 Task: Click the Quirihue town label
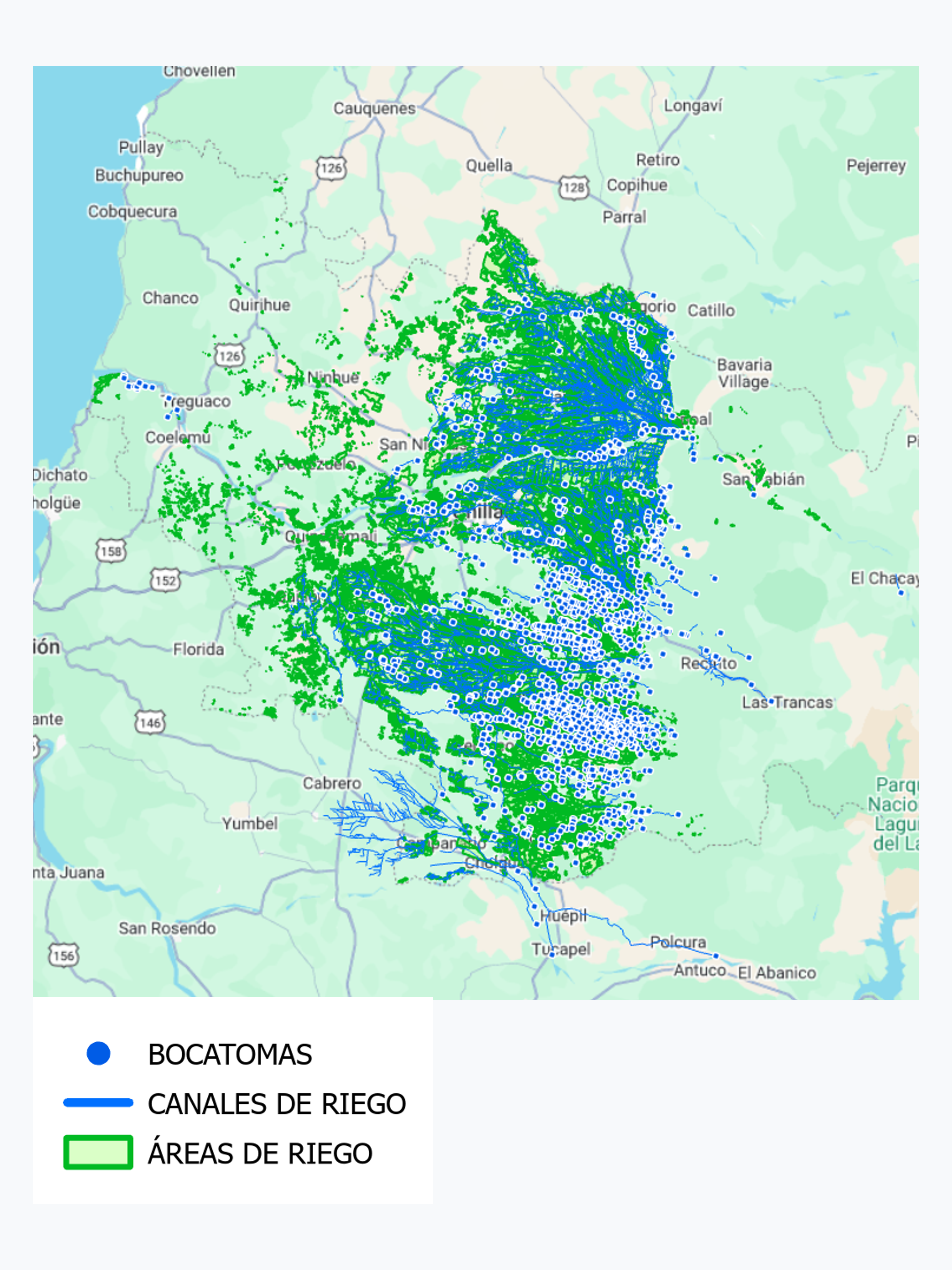pos(259,305)
